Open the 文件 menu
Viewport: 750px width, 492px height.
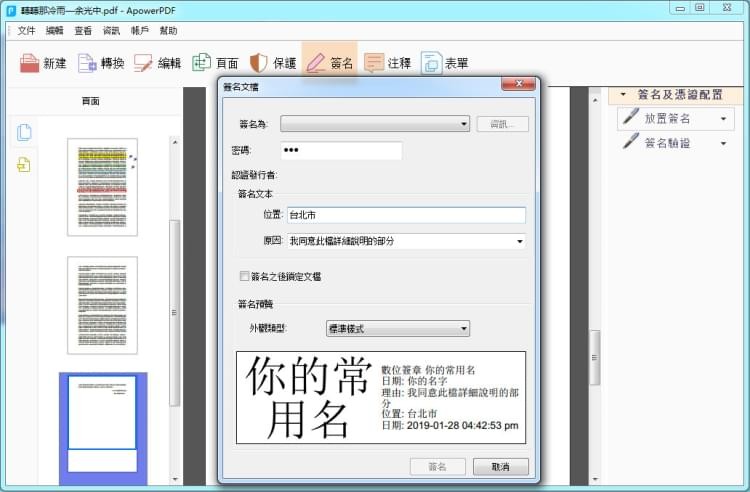[x=26, y=31]
